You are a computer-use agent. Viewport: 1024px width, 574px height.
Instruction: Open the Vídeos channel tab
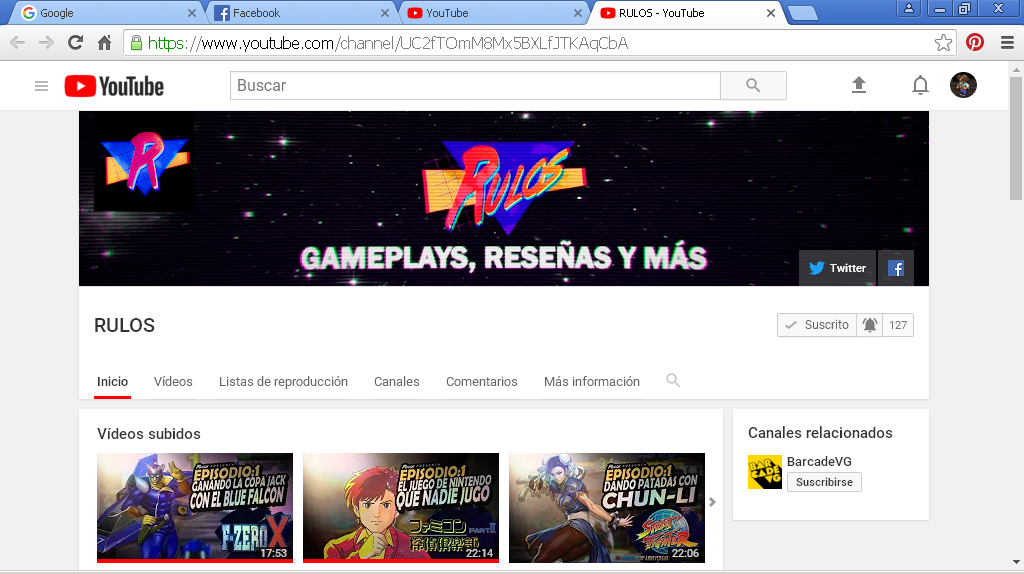[x=173, y=381]
